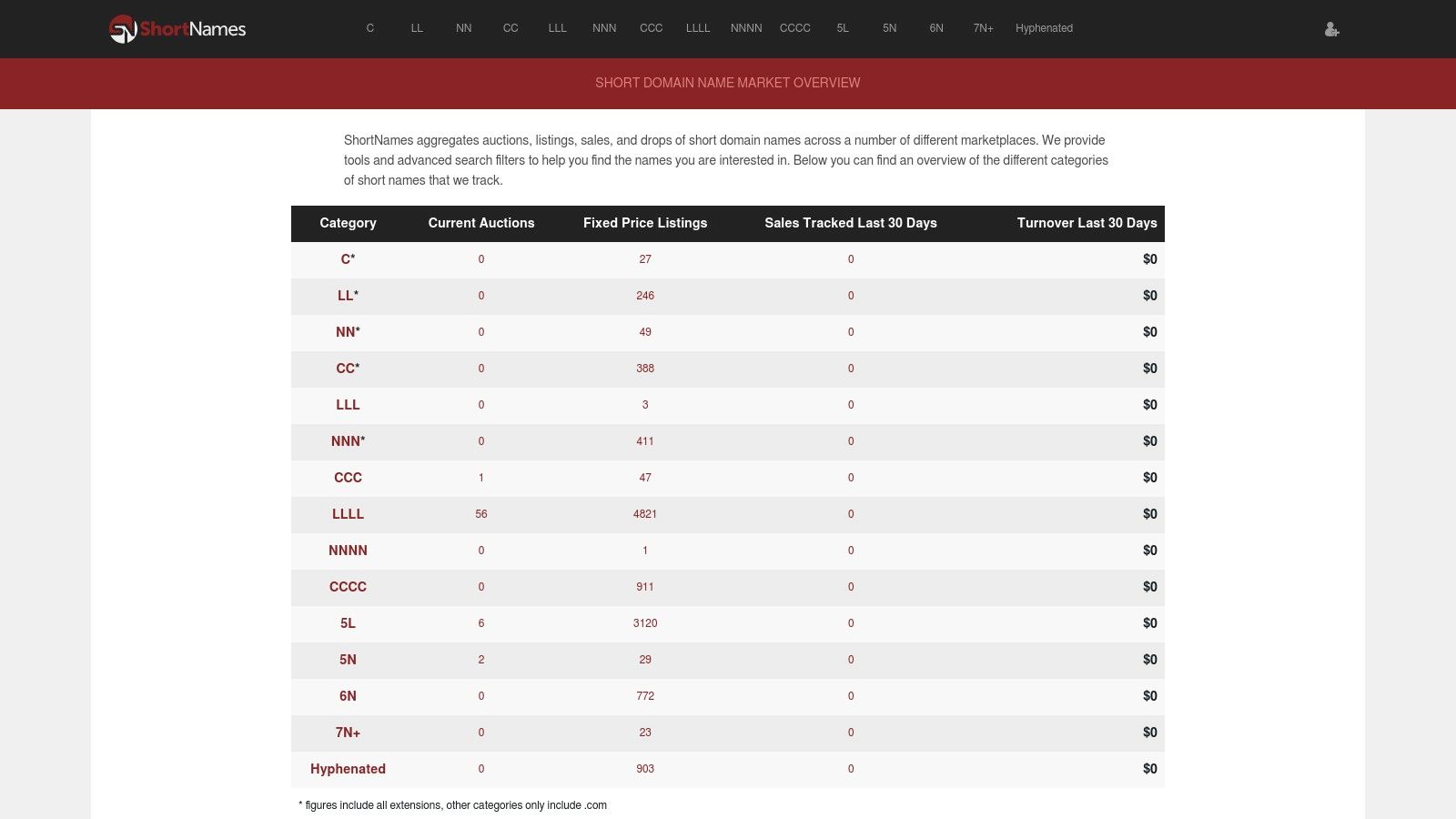Open the 5L category page
Screen dimensions: 1456x819
pos(842,28)
